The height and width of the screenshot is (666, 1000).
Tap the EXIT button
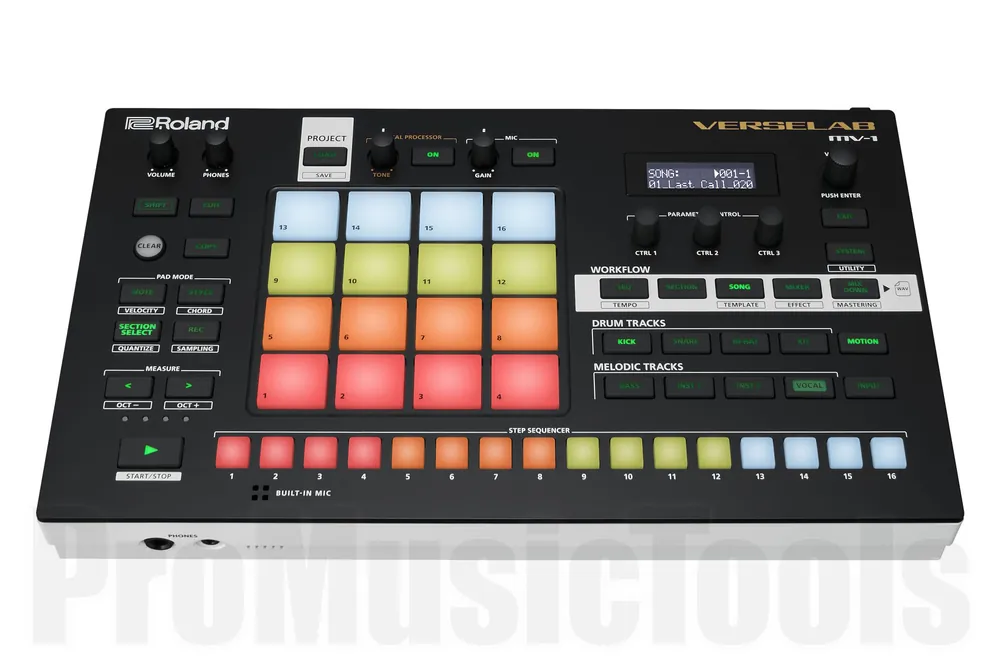pos(844,217)
